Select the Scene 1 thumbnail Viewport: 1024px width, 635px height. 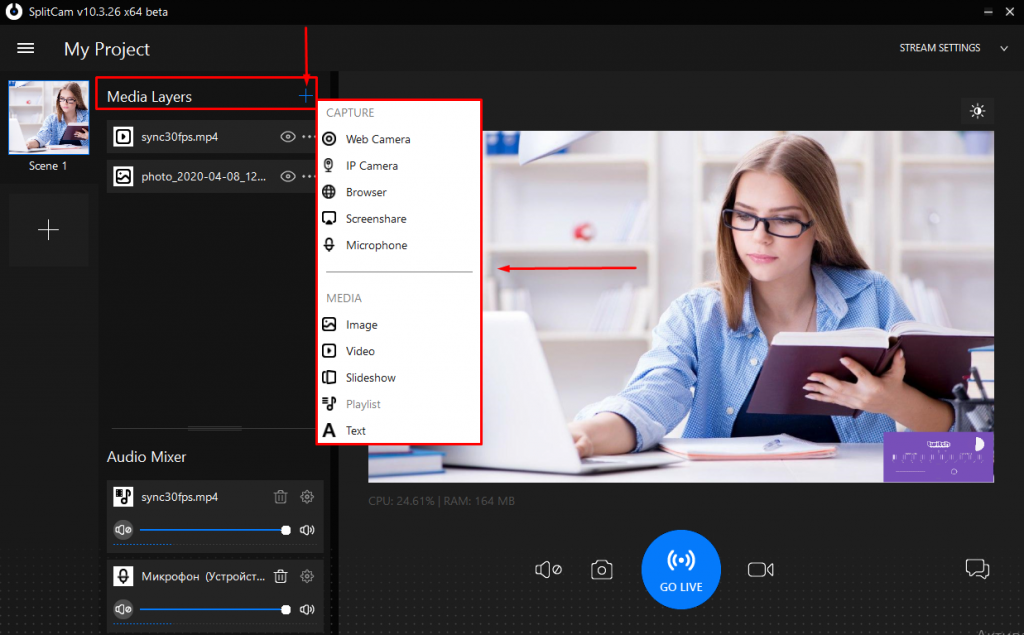[x=48, y=118]
